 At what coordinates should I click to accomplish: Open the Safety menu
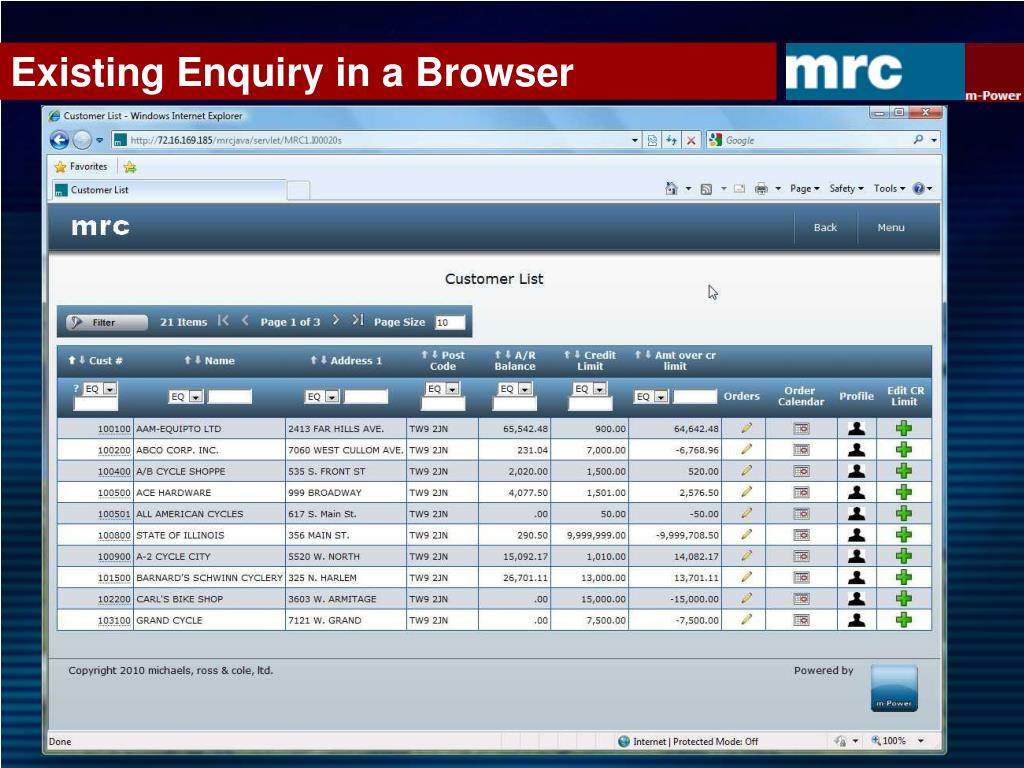pyautogui.click(x=846, y=189)
